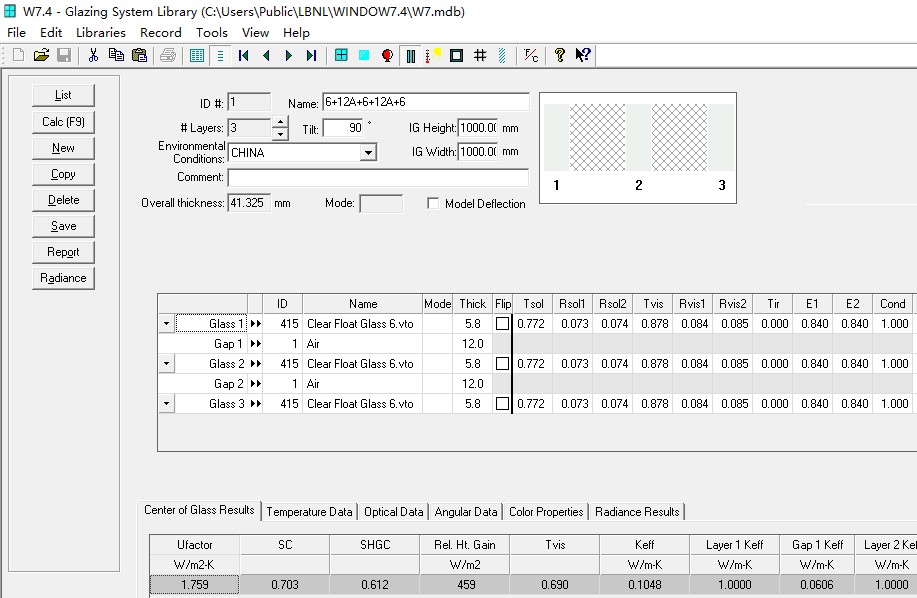Open the Environmental Conditions dropdown
This screenshot has height=598, width=917.
click(368, 153)
